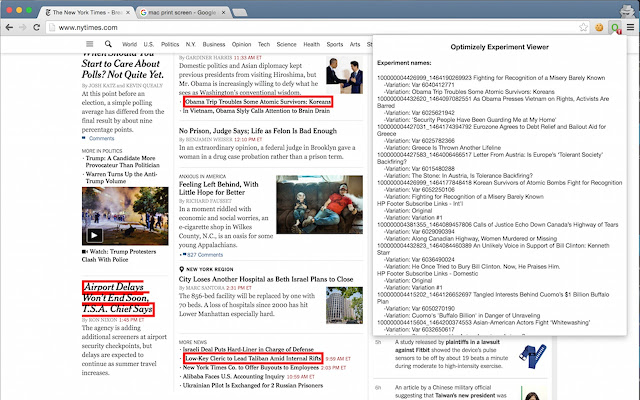Click the browser forward arrow
The width and height of the screenshot is (640, 400).
tap(22, 27)
